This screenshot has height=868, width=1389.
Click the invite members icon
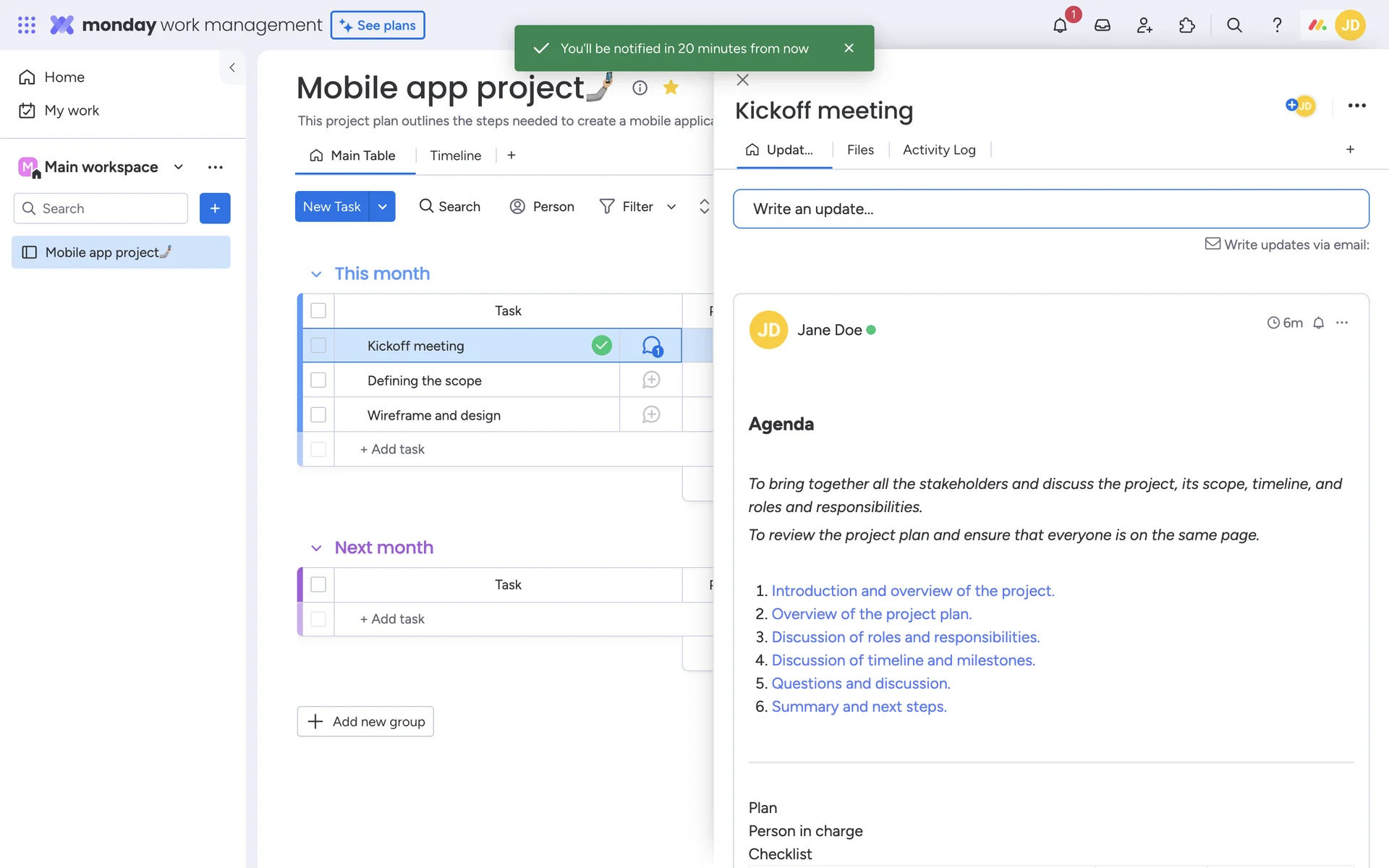click(1144, 25)
